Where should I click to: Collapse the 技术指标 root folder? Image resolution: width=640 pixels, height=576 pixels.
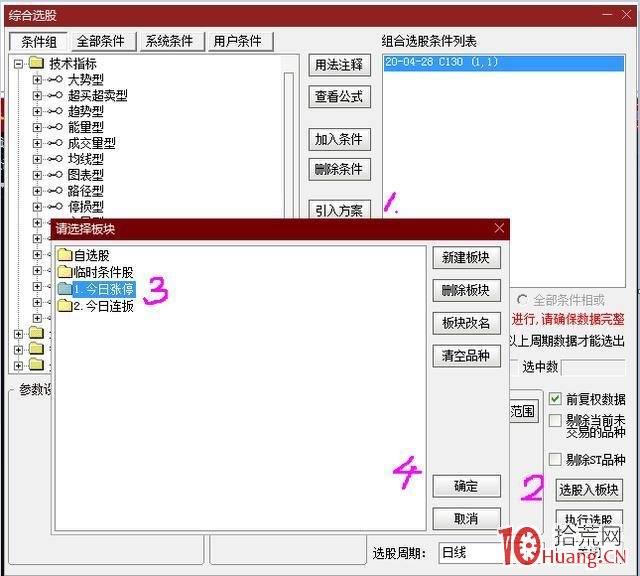click(18, 64)
